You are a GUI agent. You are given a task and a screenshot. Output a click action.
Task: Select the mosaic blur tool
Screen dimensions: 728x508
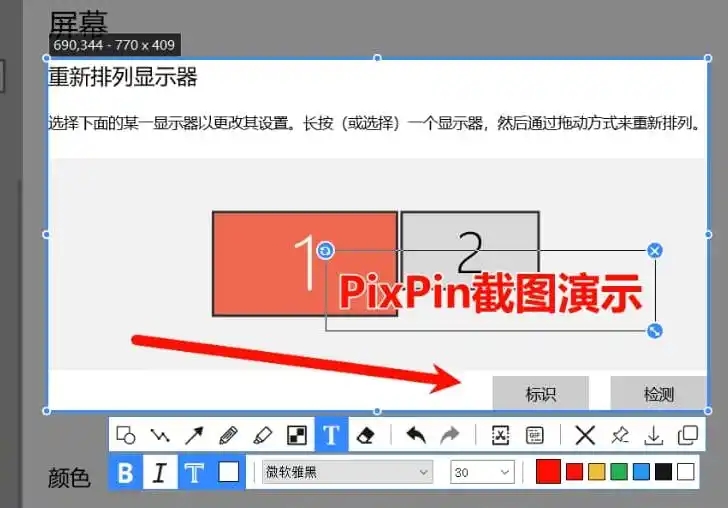click(297, 435)
